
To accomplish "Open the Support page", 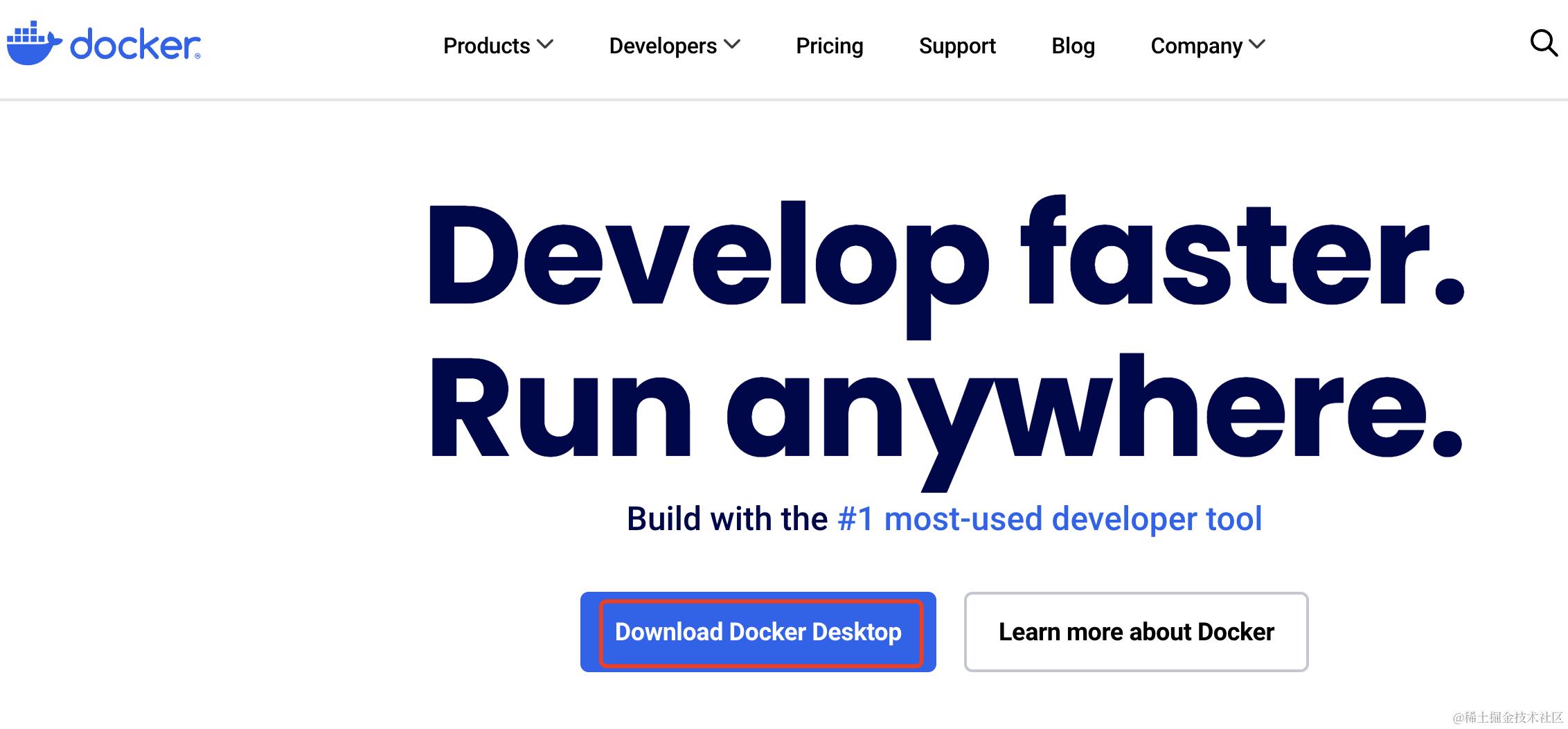I will tap(957, 46).
